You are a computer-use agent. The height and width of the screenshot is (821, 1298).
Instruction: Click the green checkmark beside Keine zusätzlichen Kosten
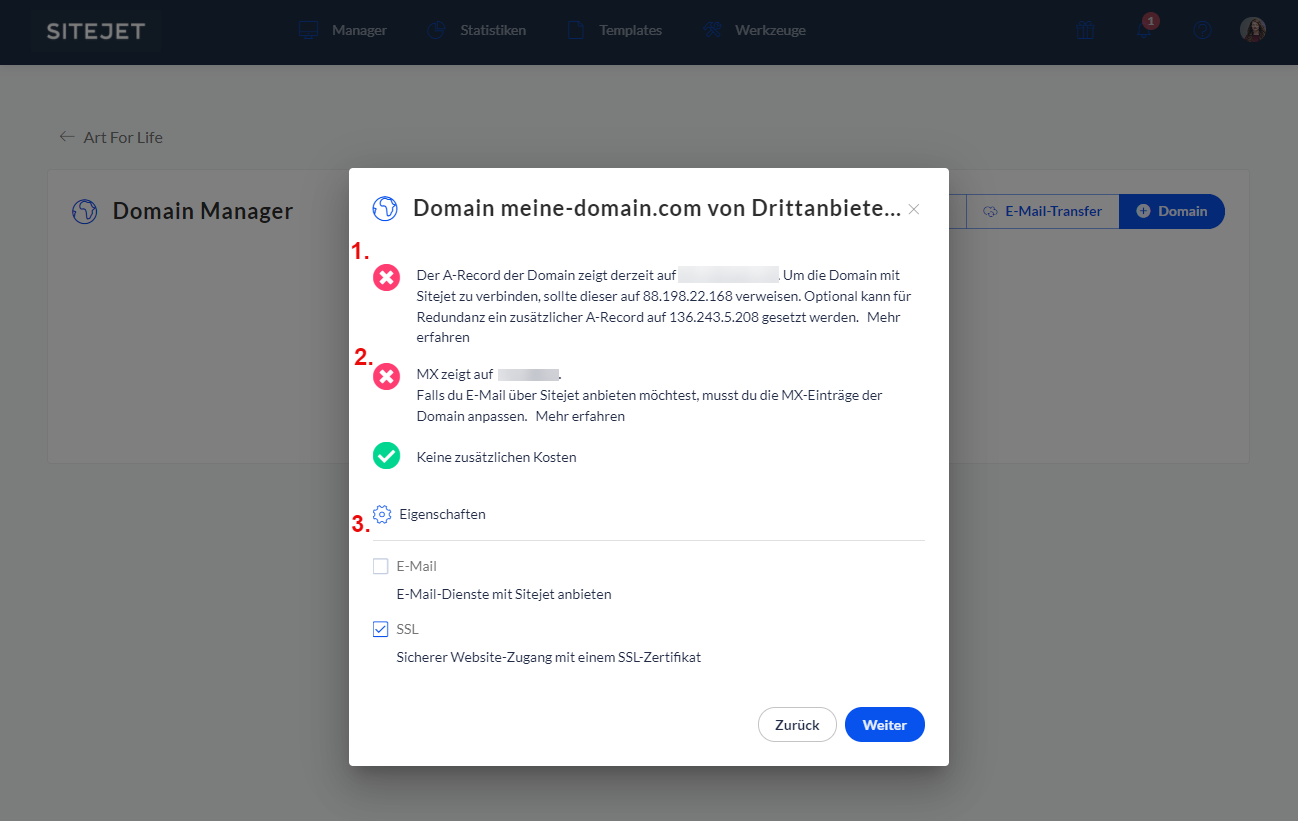coord(386,456)
